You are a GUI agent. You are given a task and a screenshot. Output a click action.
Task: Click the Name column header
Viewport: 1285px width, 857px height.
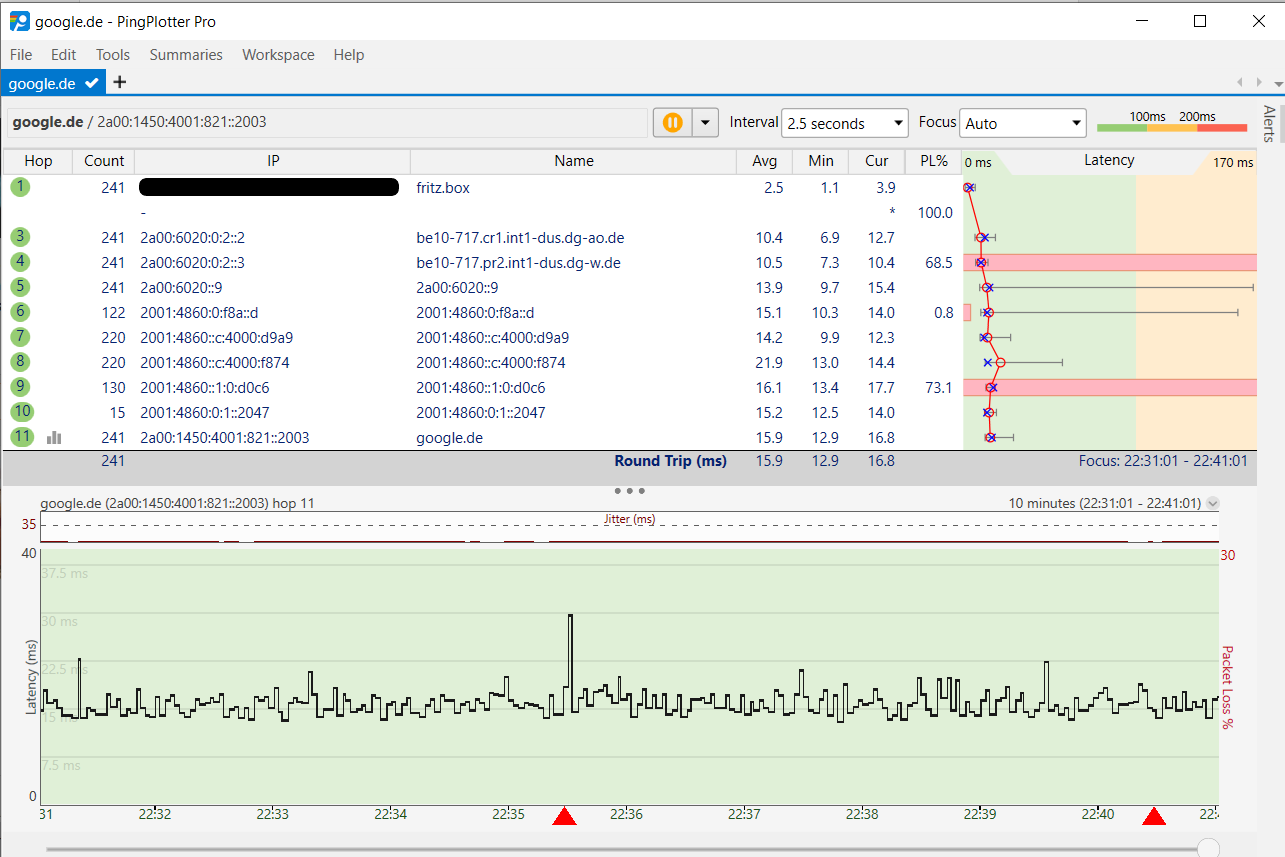click(574, 161)
